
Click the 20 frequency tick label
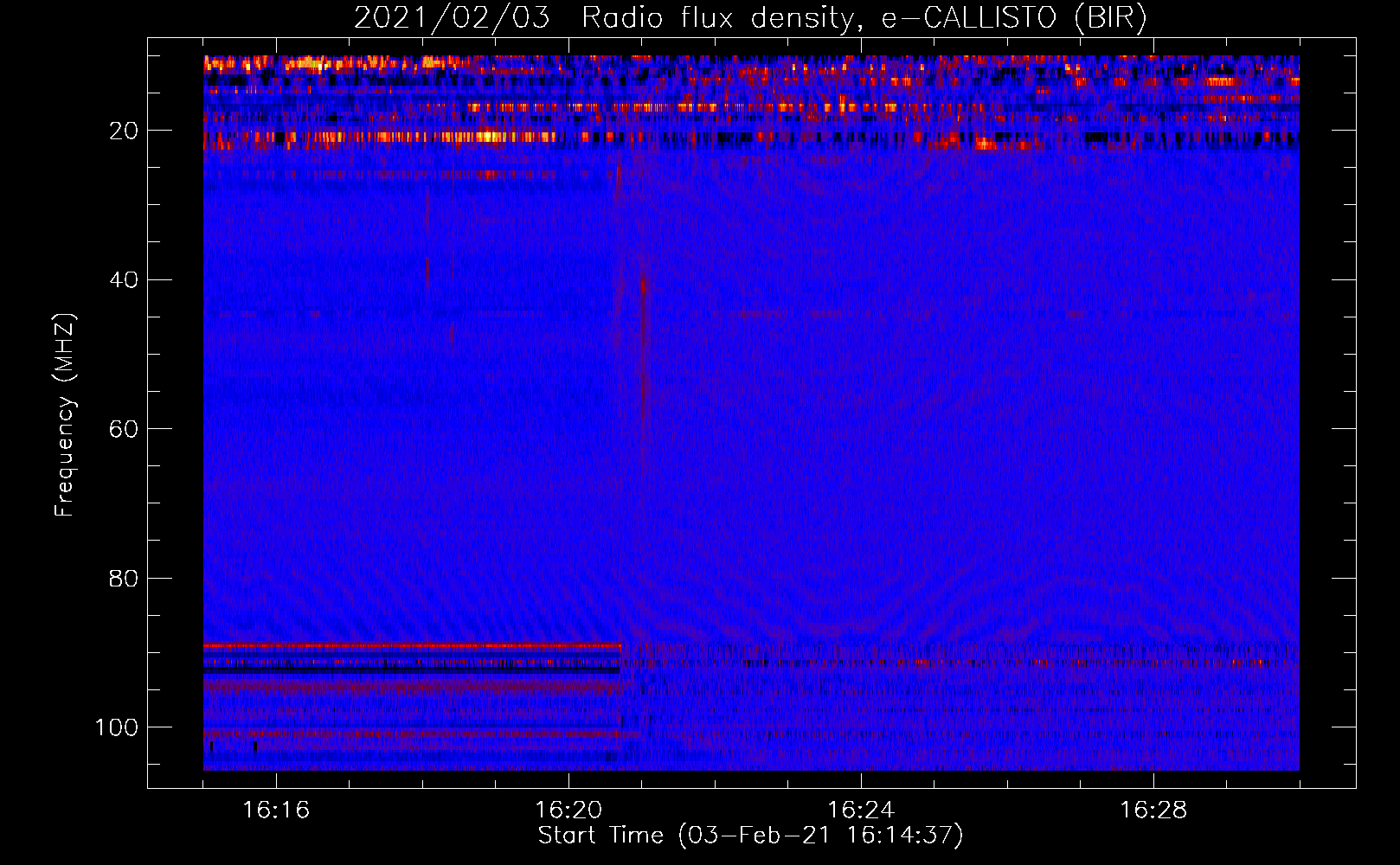click(x=124, y=131)
